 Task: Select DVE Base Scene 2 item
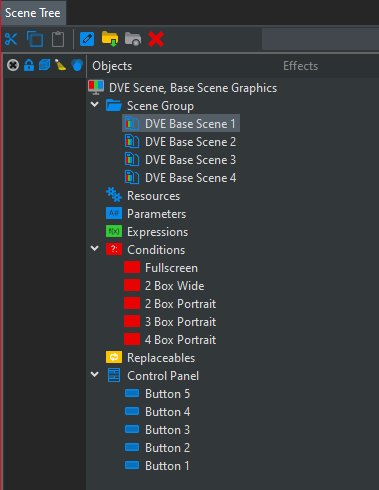coord(190,142)
